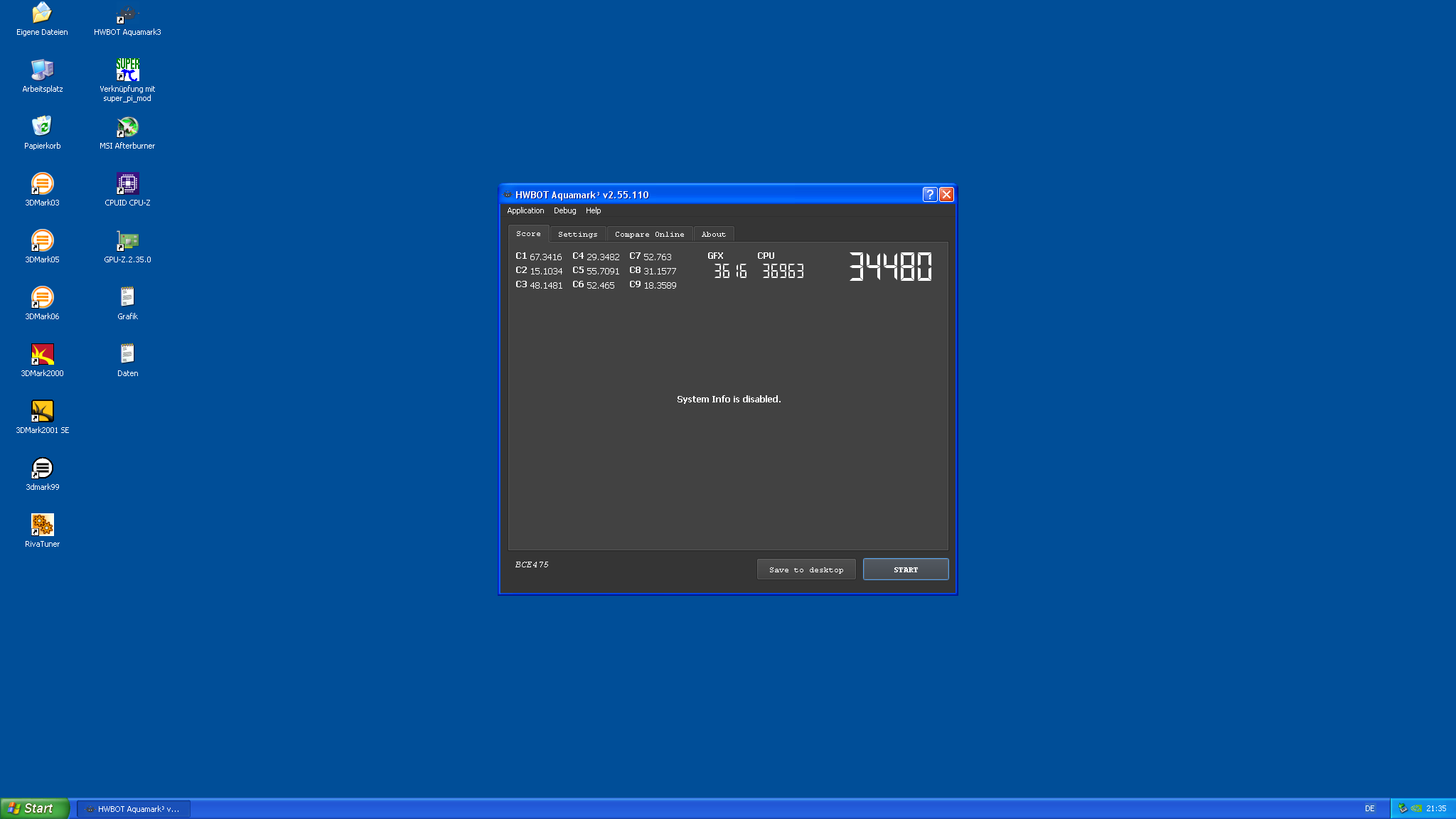Open the Application menu
Image resolution: width=1456 pixels, height=819 pixels.
525,210
